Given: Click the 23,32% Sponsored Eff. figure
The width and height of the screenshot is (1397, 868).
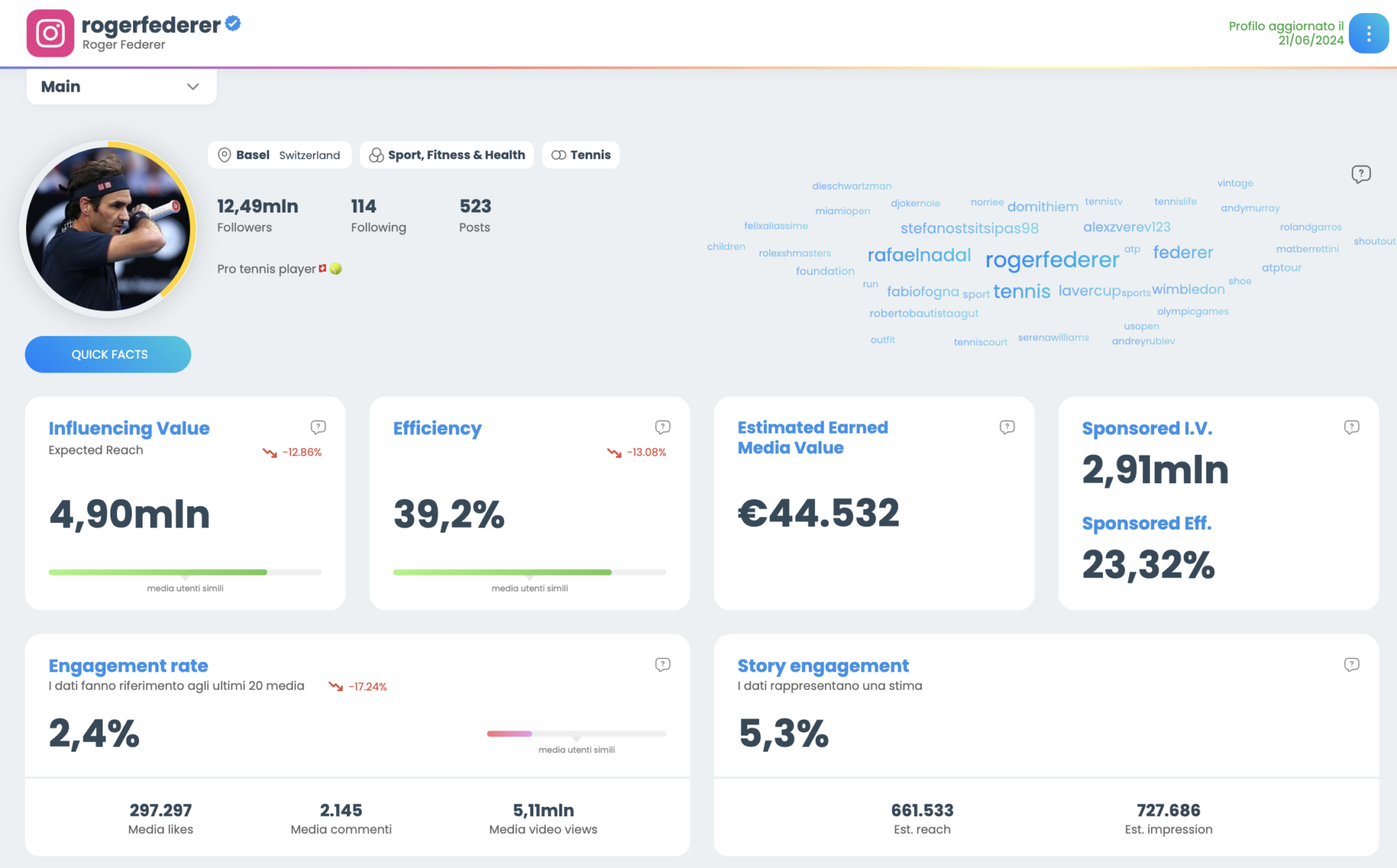Looking at the screenshot, I should coord(1148,565).
